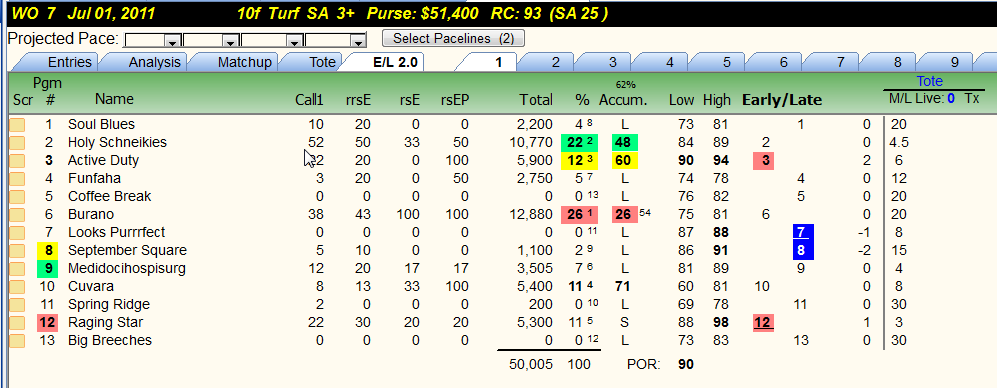Viewport: 997px width, 388px height.
Task: Toggle scratch checkbox for Medidocihospisurg
Action: (17, 268)
